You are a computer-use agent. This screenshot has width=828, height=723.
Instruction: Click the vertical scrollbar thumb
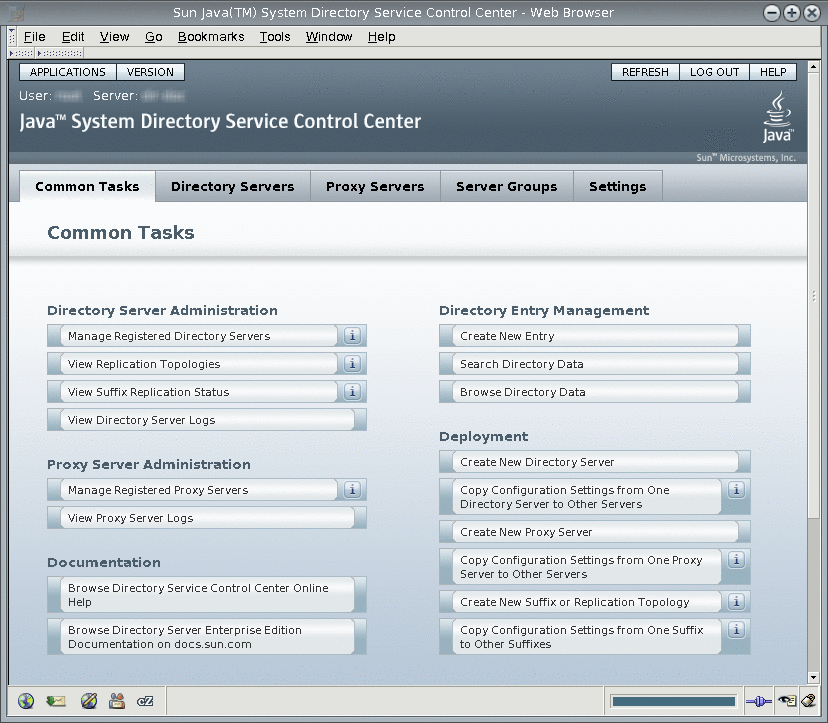pos(813,295)
